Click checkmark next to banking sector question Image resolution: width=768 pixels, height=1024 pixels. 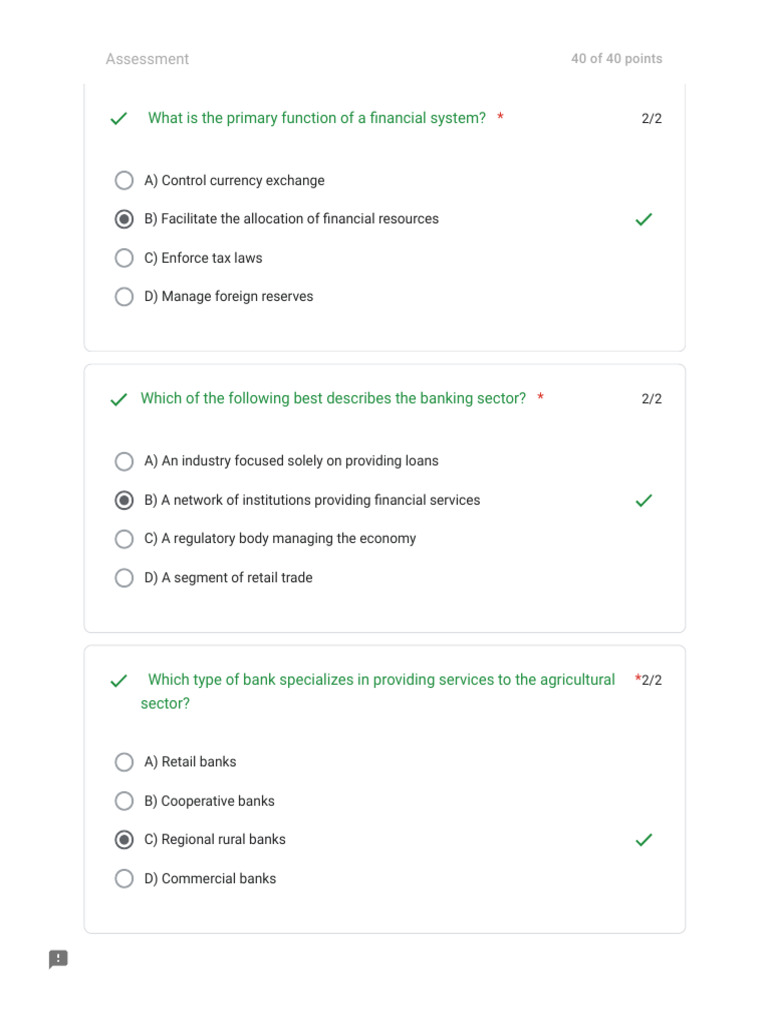click(119, 400)
